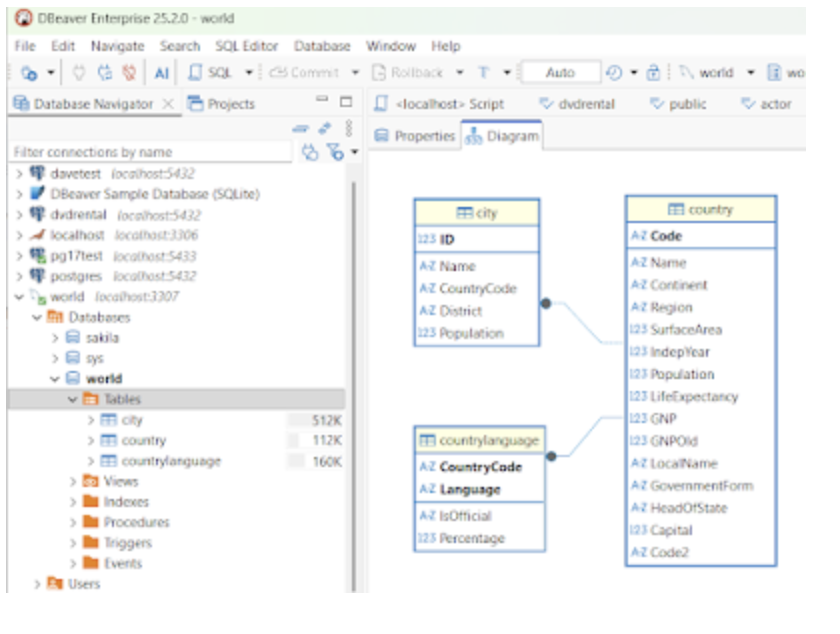Open the SQL Editor menu

pyautogui.click(x=246, y=46)
